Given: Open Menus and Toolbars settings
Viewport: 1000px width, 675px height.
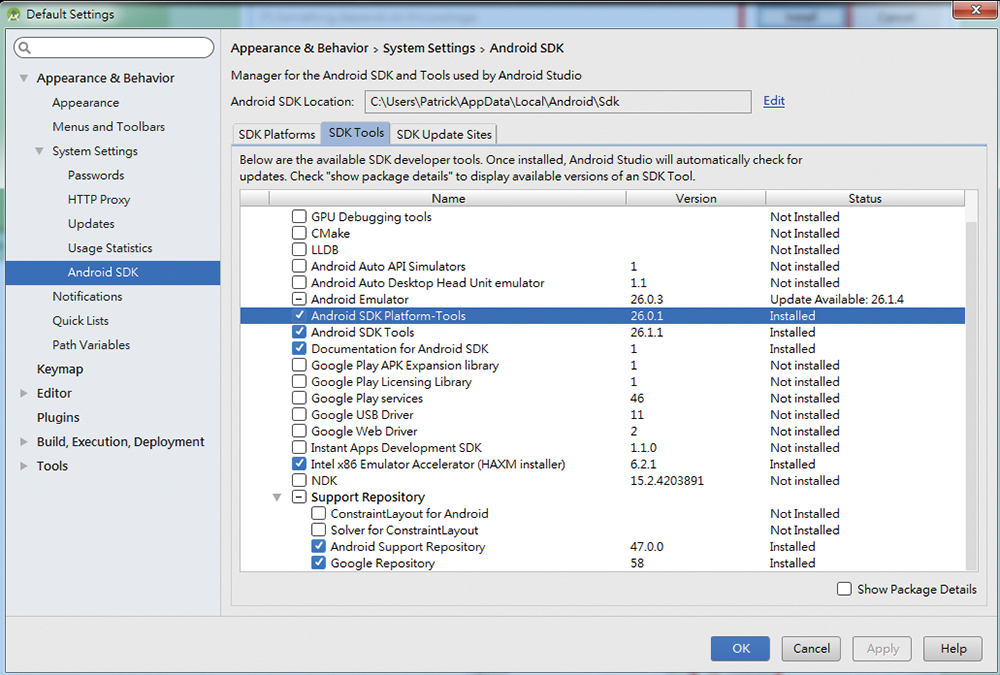Looking at the screenshot, I should click(x=108, y=127).
